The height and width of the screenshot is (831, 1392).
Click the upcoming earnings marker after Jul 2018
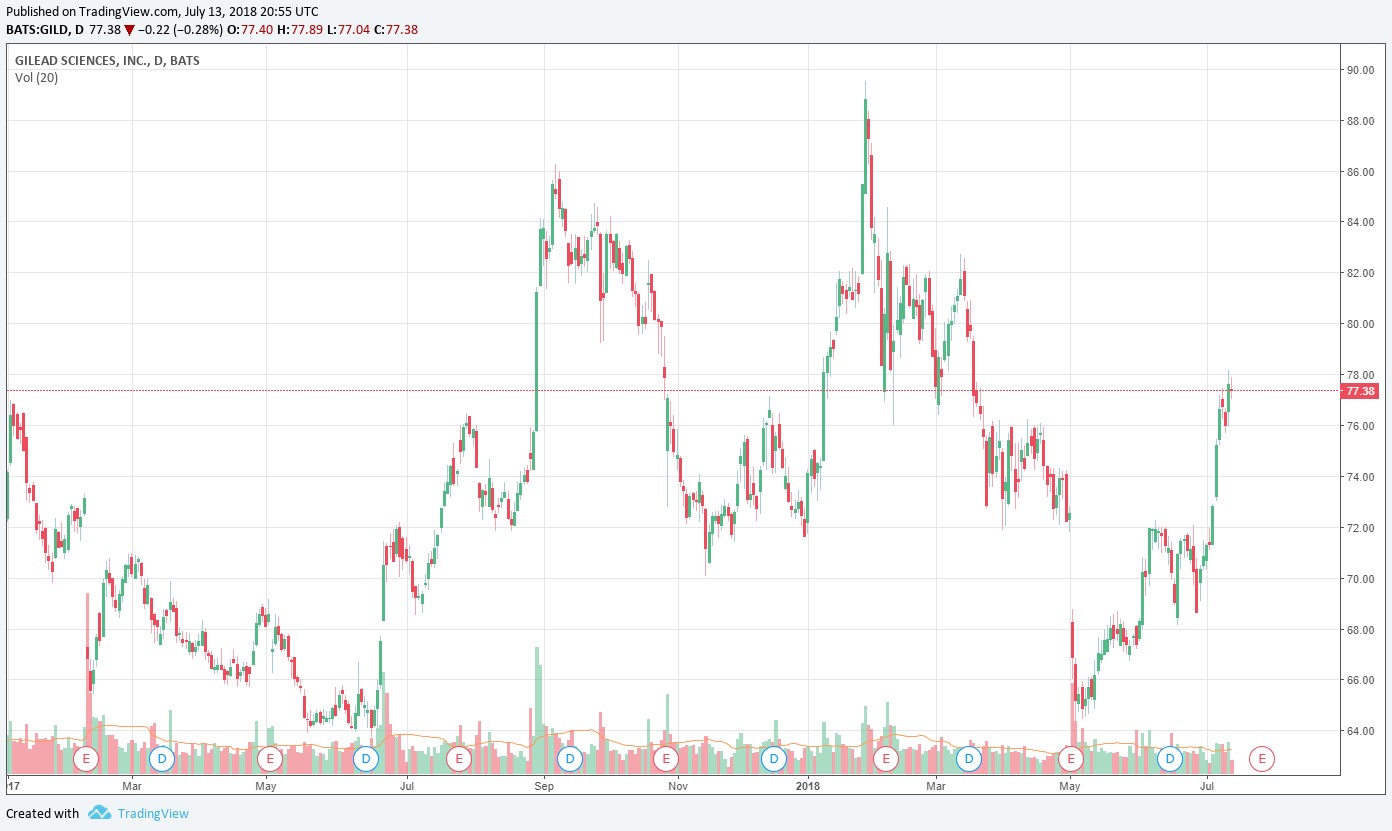click(x=1262, y=759)
